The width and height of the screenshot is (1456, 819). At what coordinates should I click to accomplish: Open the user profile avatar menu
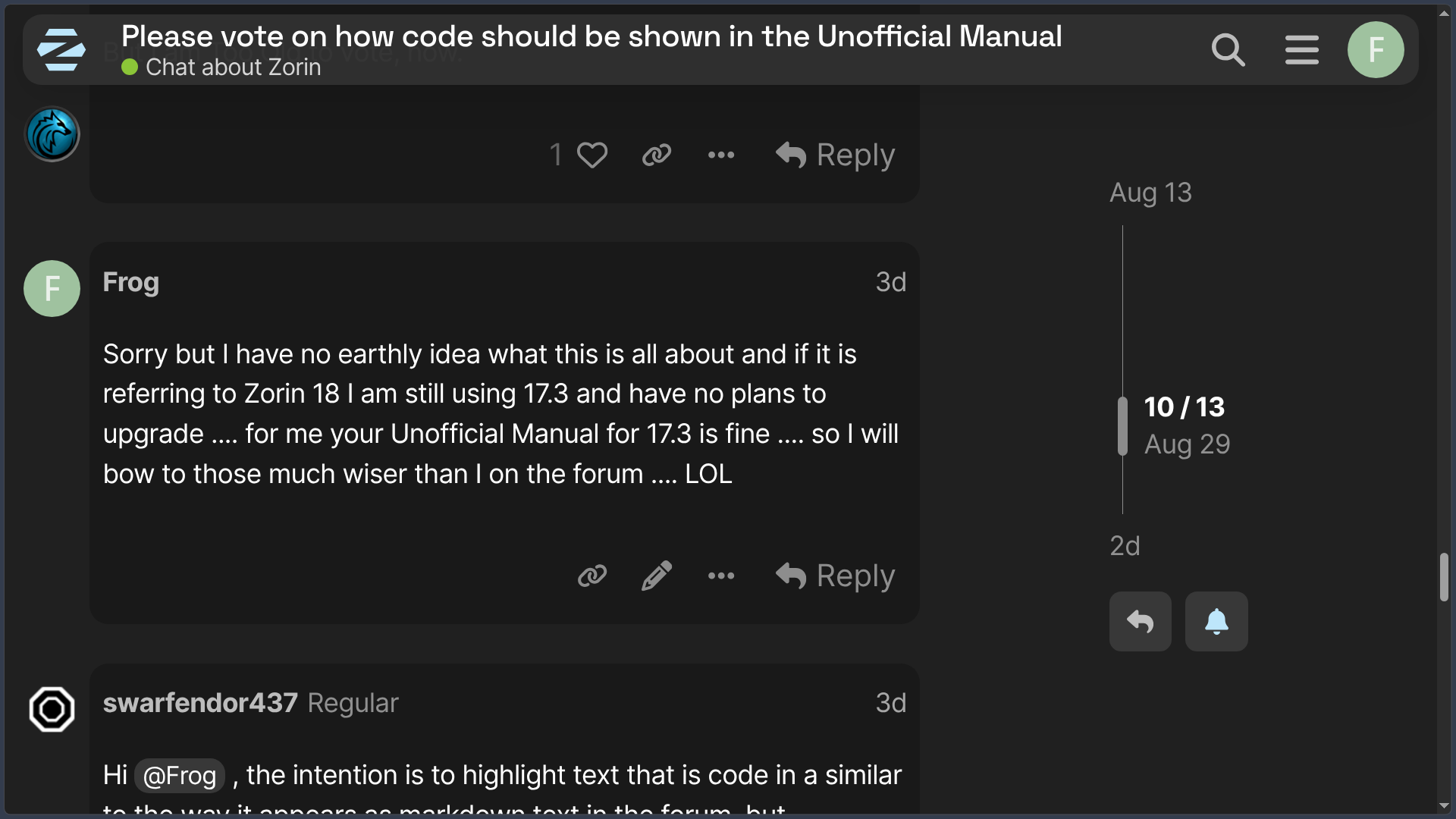tap(1375, 50)
